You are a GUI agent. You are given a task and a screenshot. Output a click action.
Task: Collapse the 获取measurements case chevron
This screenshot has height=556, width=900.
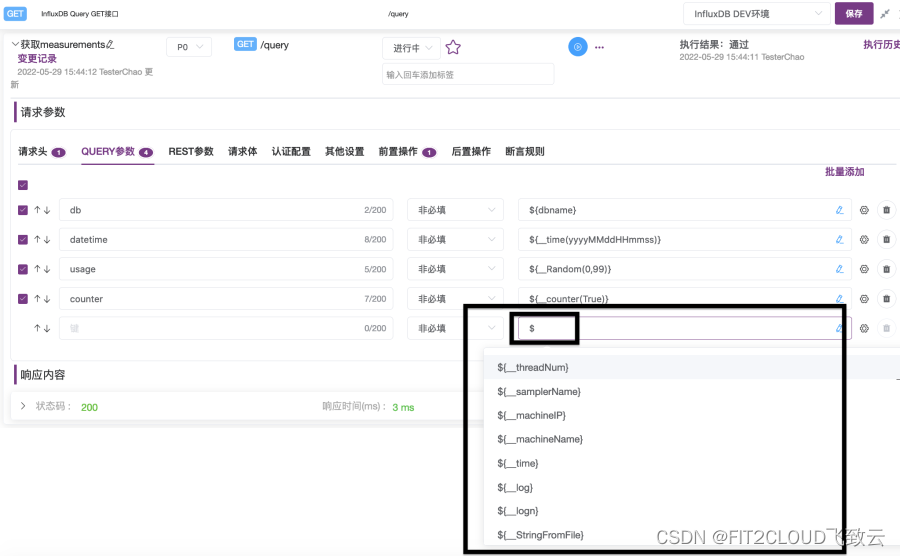[15, 44]
